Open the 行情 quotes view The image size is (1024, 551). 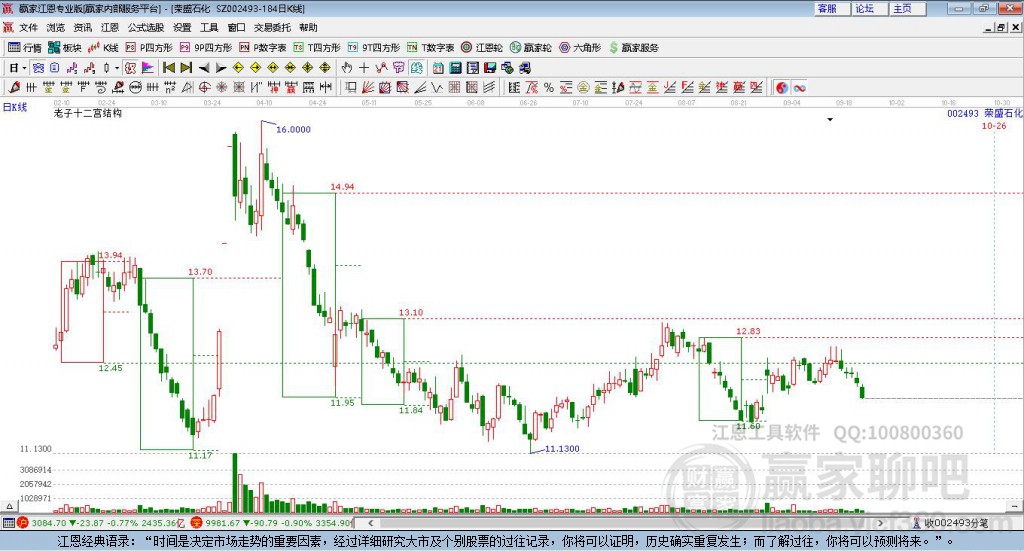pyautogui.click(x=25, y=48)
